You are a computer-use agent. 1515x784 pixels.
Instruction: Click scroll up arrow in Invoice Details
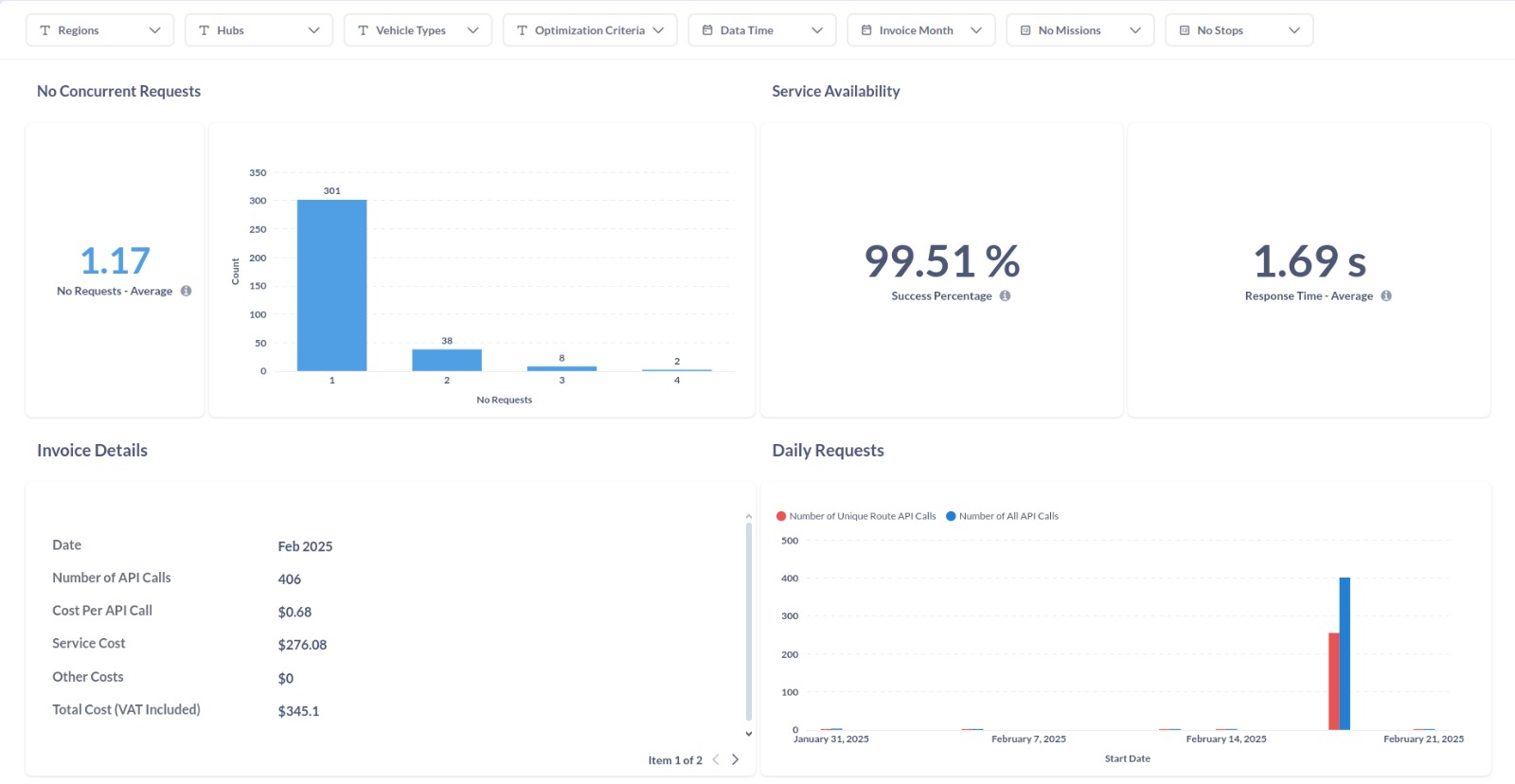coord(748,516)
